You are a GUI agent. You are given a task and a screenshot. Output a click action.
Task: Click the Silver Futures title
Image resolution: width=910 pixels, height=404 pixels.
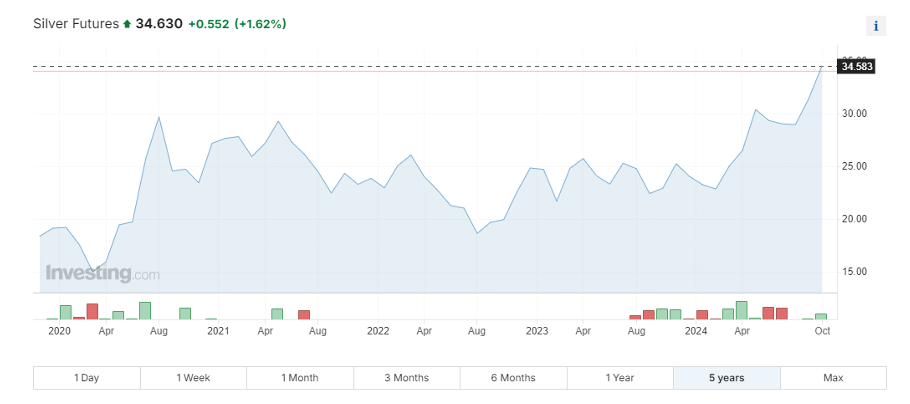75,23
